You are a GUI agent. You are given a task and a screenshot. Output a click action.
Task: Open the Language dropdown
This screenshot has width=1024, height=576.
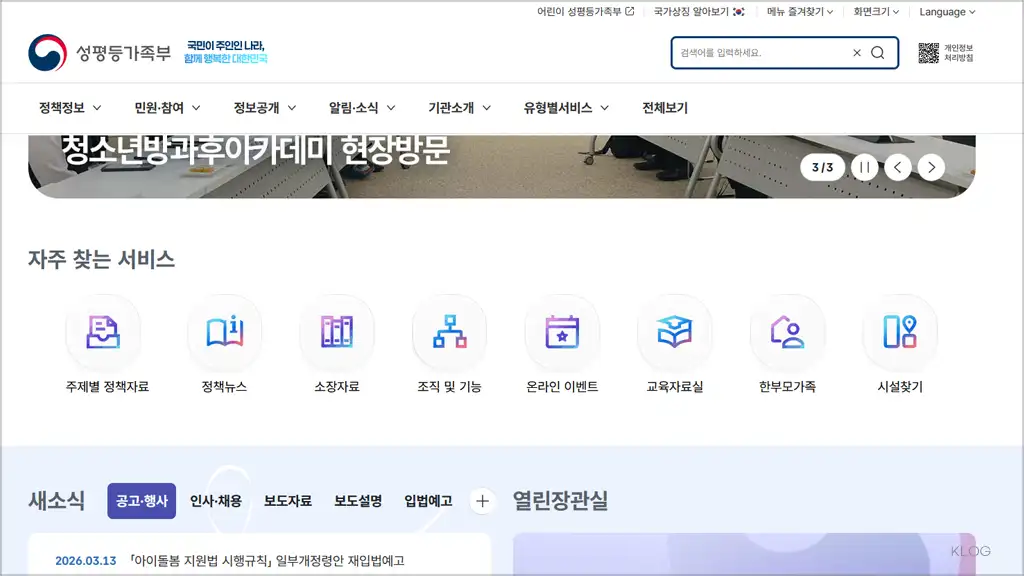[x=945, y=12]
